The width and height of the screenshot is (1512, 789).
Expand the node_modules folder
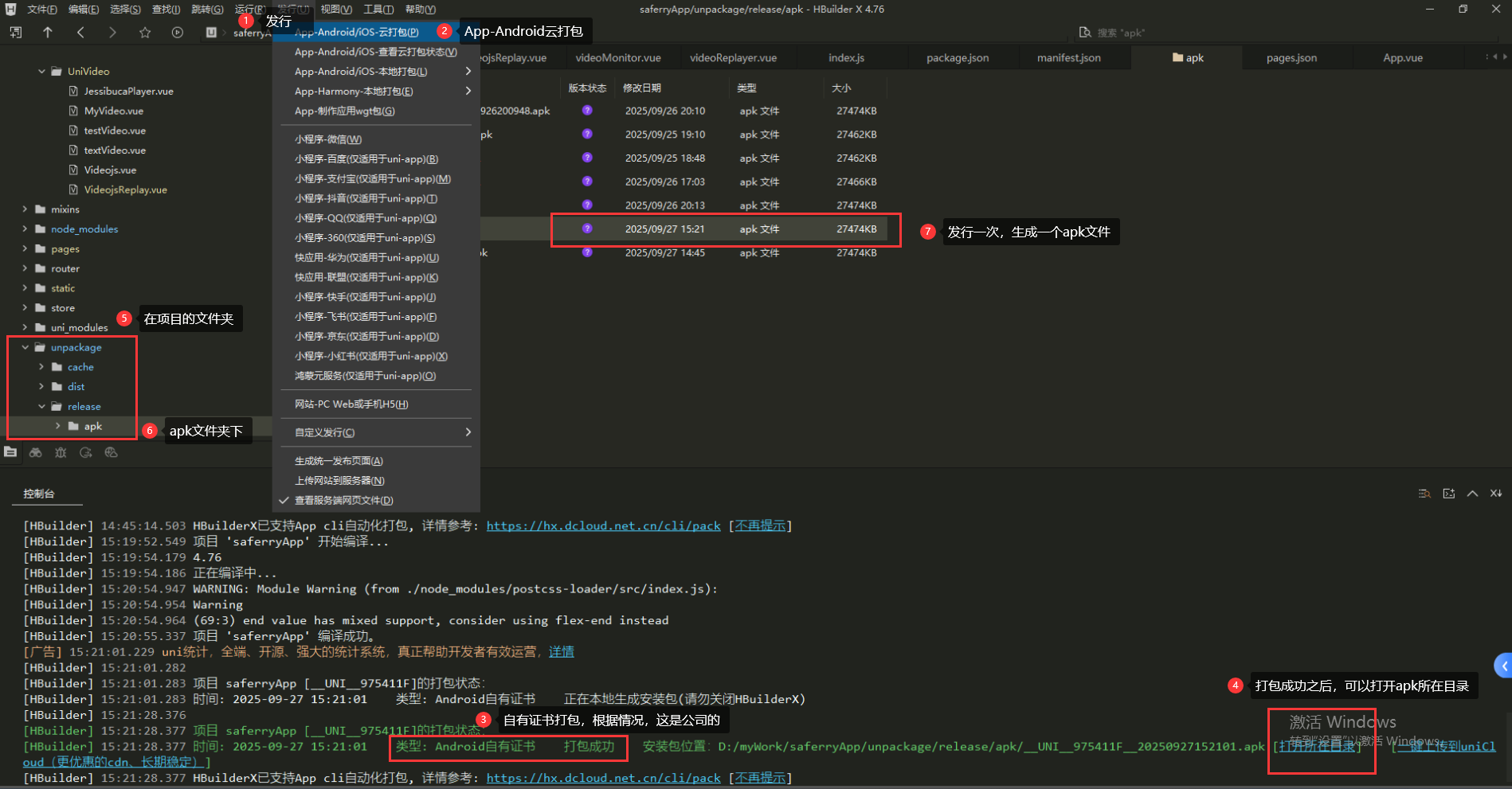click(x=25, y=229)
